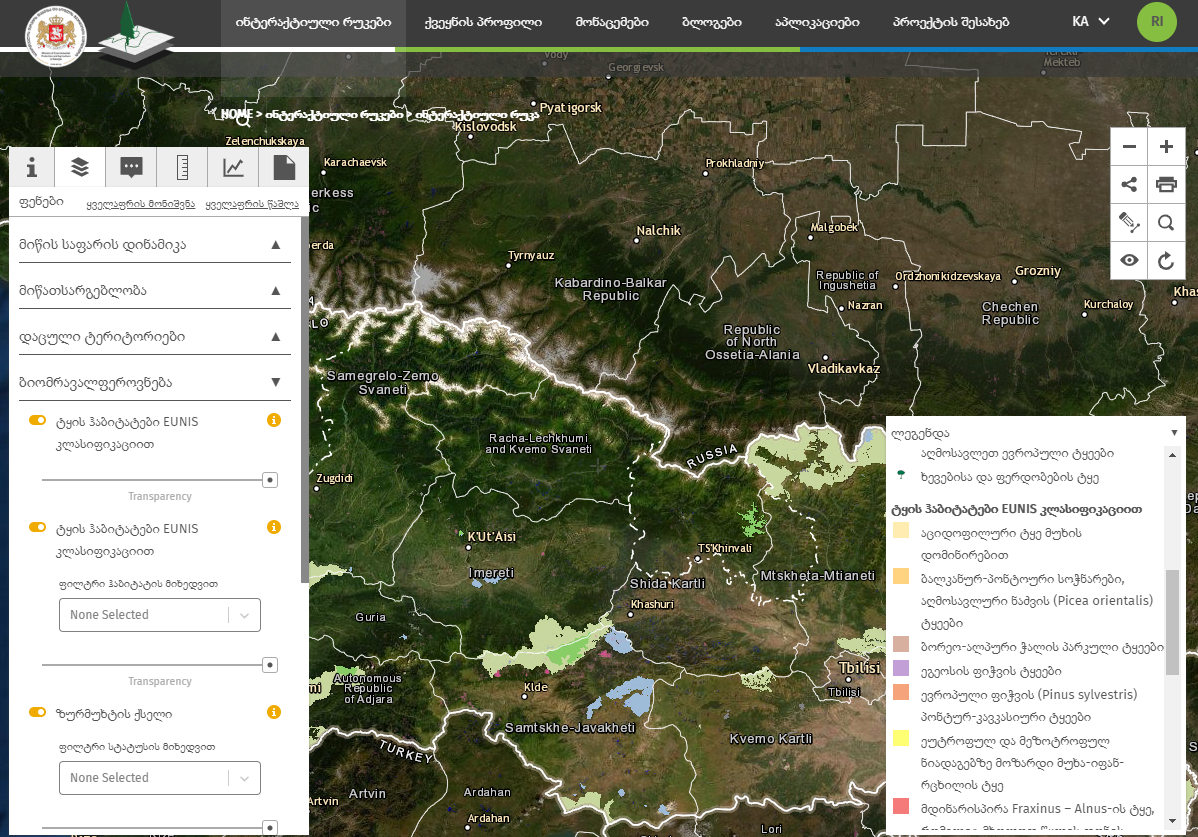Open map search magnifier in the tool panel
This screenshot has height=837, width=1198.
point(1166,222)
